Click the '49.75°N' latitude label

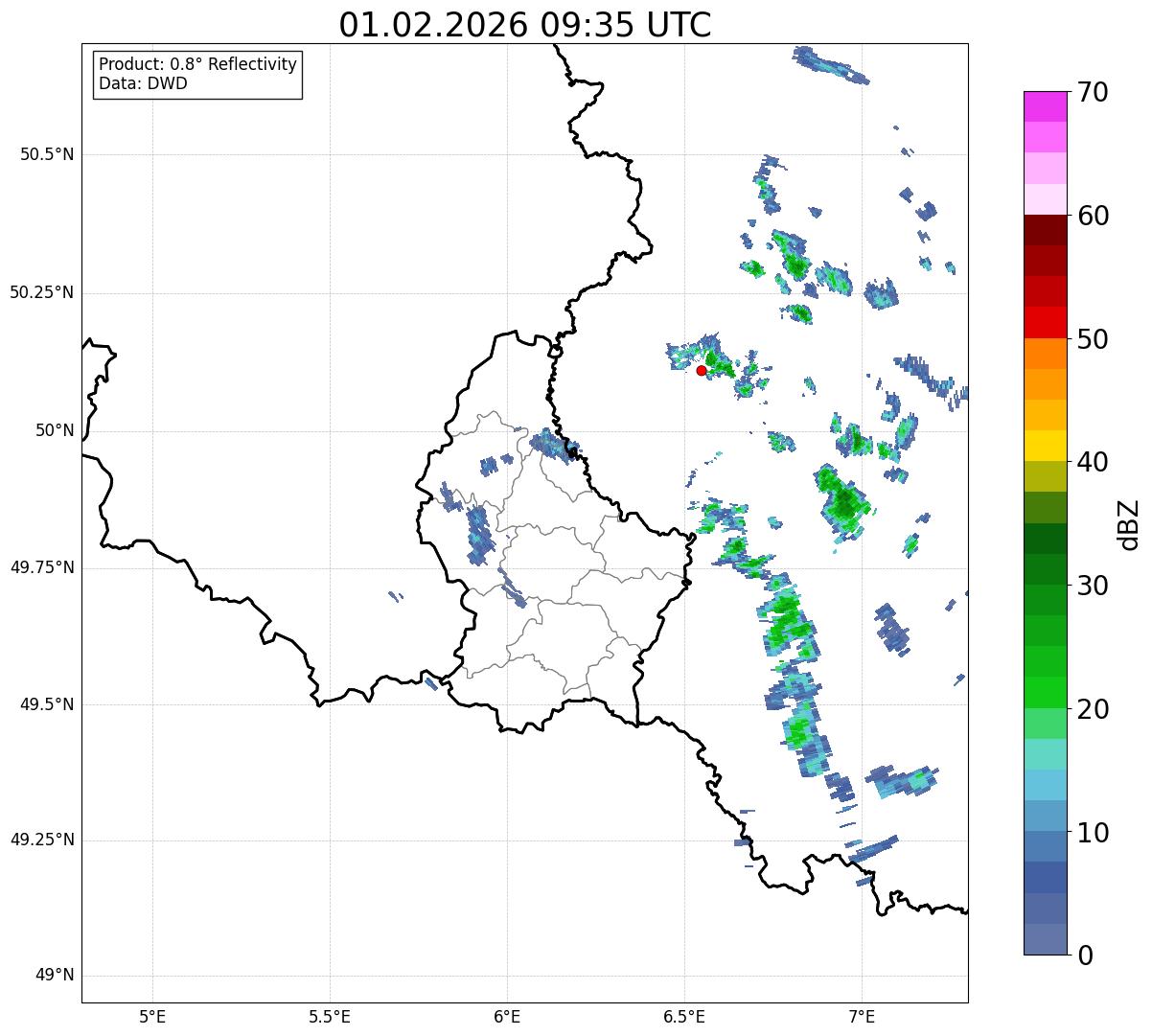click(x=42, y=567)
